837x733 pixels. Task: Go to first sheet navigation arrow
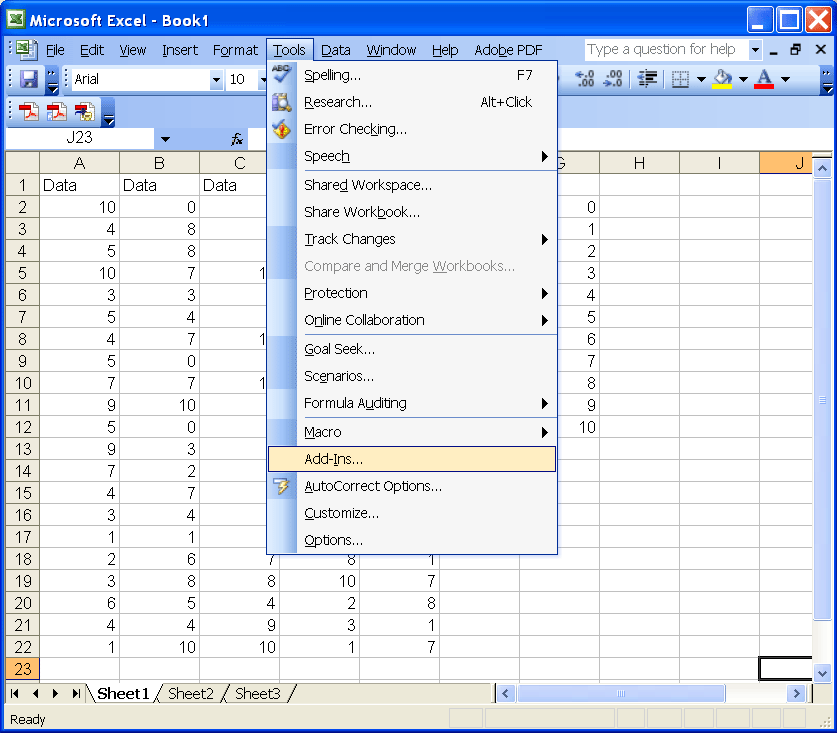tap(15, 693)
